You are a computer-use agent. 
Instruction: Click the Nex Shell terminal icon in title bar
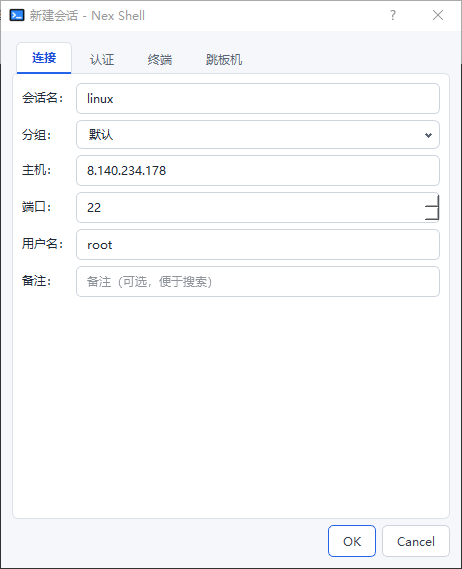17,16
